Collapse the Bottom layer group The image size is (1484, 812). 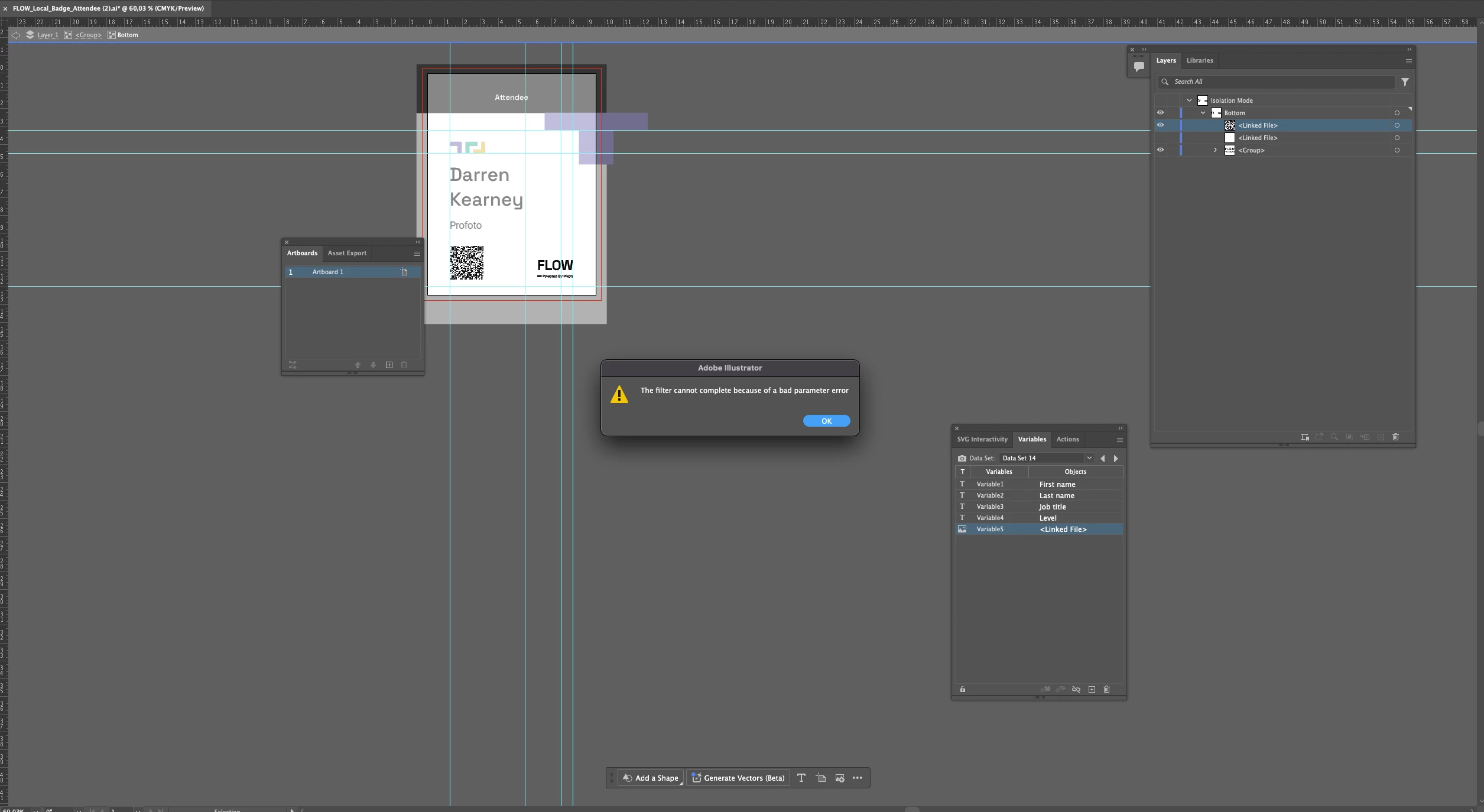1203,113
